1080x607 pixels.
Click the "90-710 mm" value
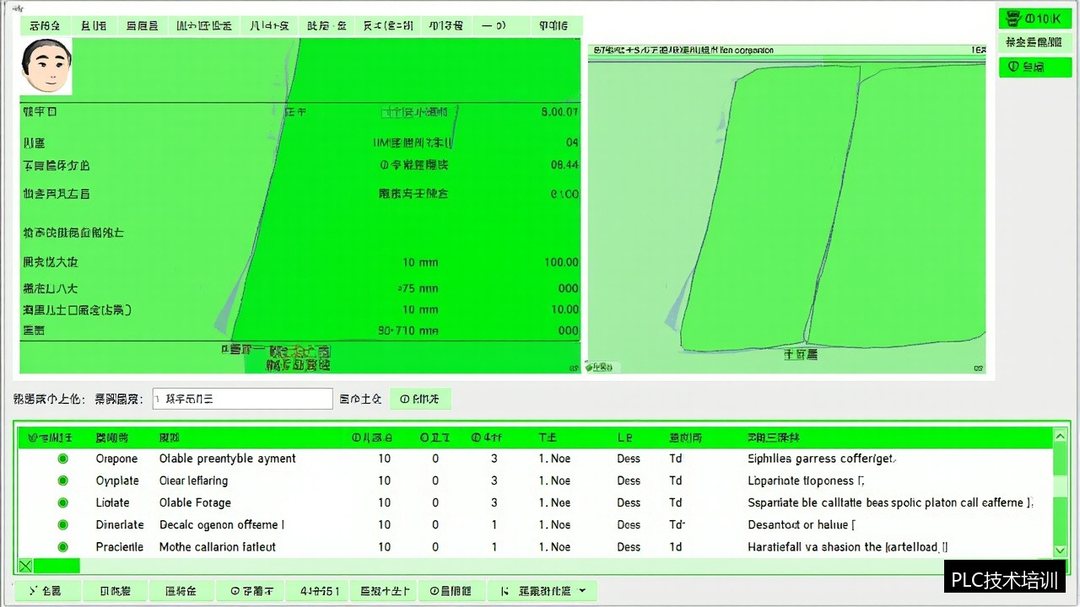pyautogui.click(x=408, y=331)
